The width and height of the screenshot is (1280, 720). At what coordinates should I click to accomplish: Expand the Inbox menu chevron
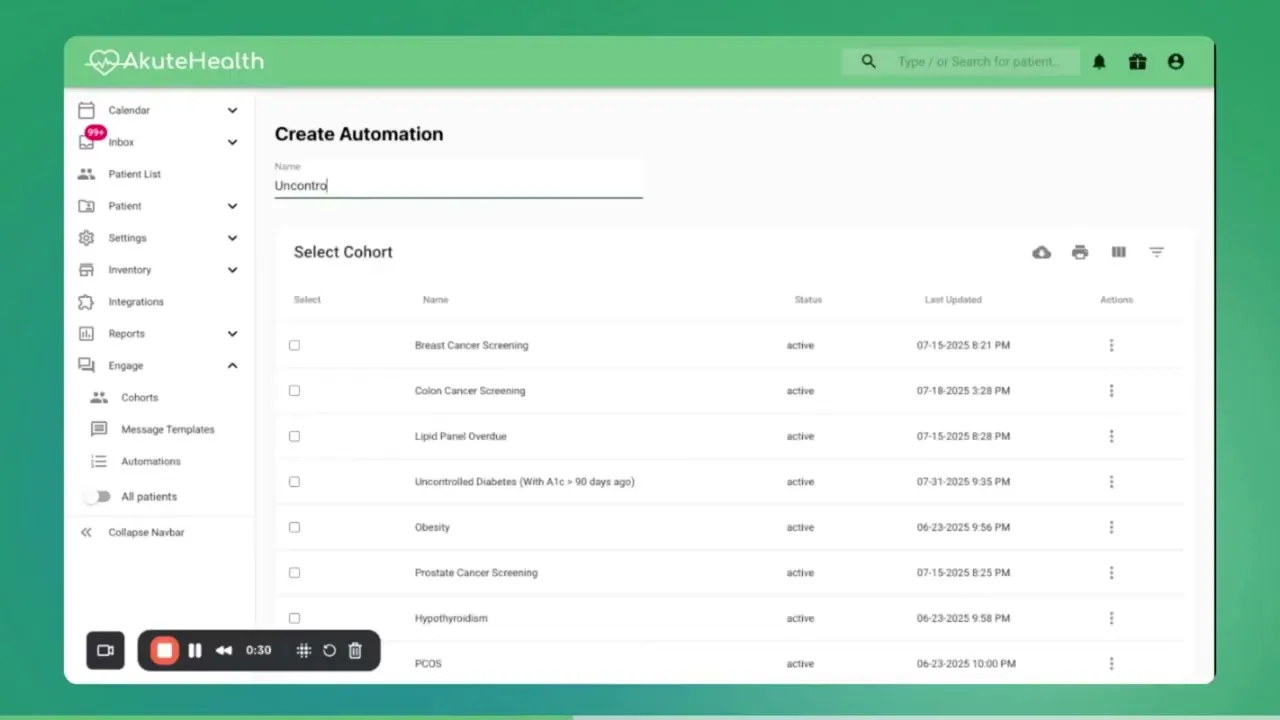pos(232,142)
